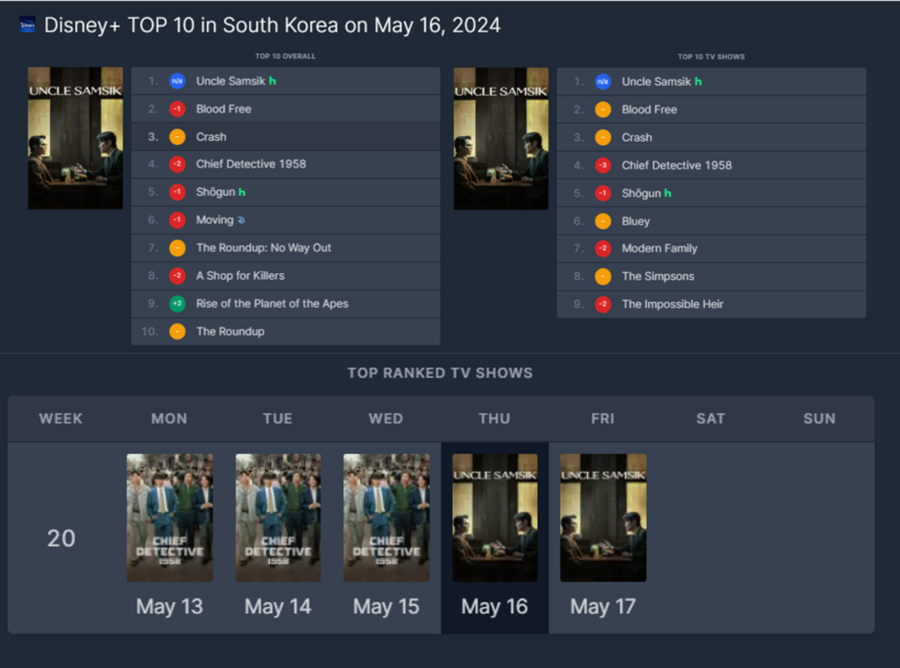Click red -2 badge beside Modern Family
The height and width of the screenshot is (668, 900).
[x=603, y=248]
